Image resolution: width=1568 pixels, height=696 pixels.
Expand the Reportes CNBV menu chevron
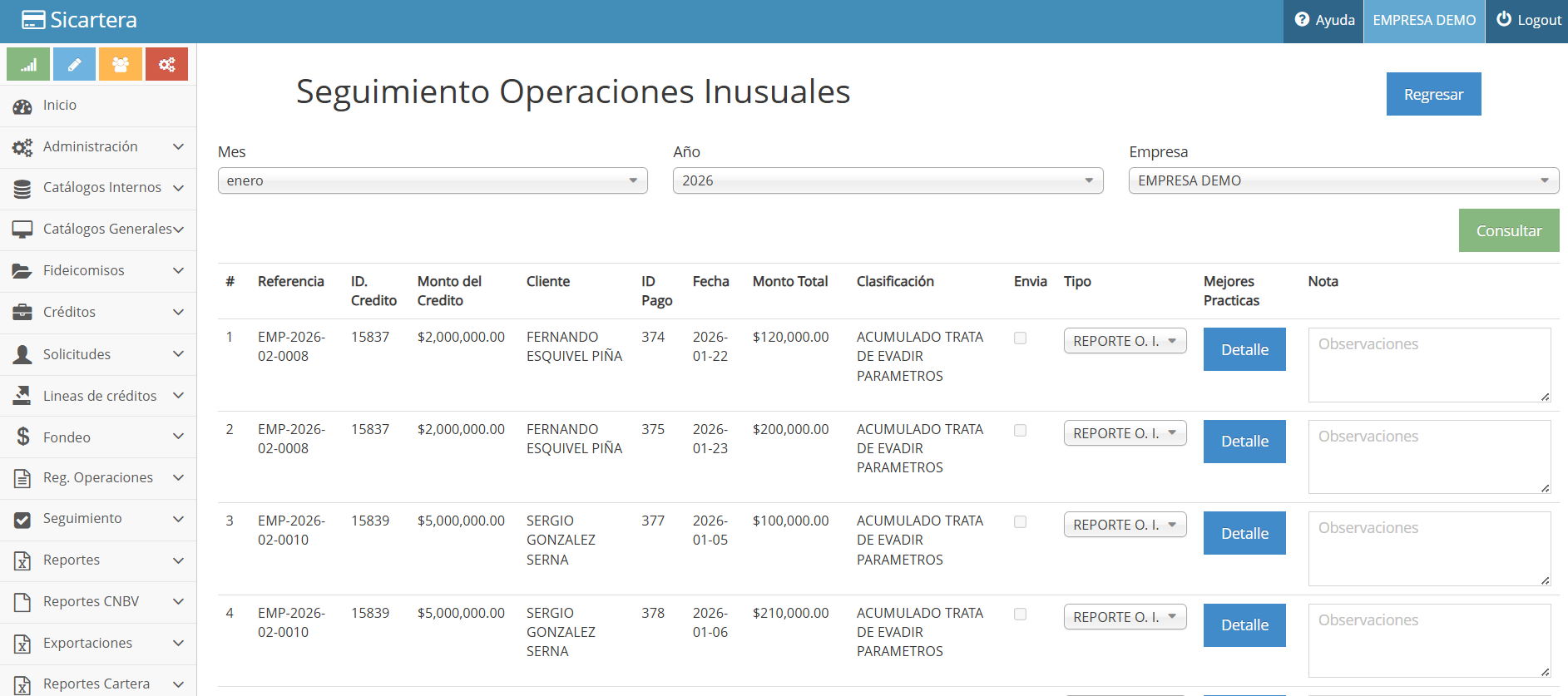(x=178, y=602)
